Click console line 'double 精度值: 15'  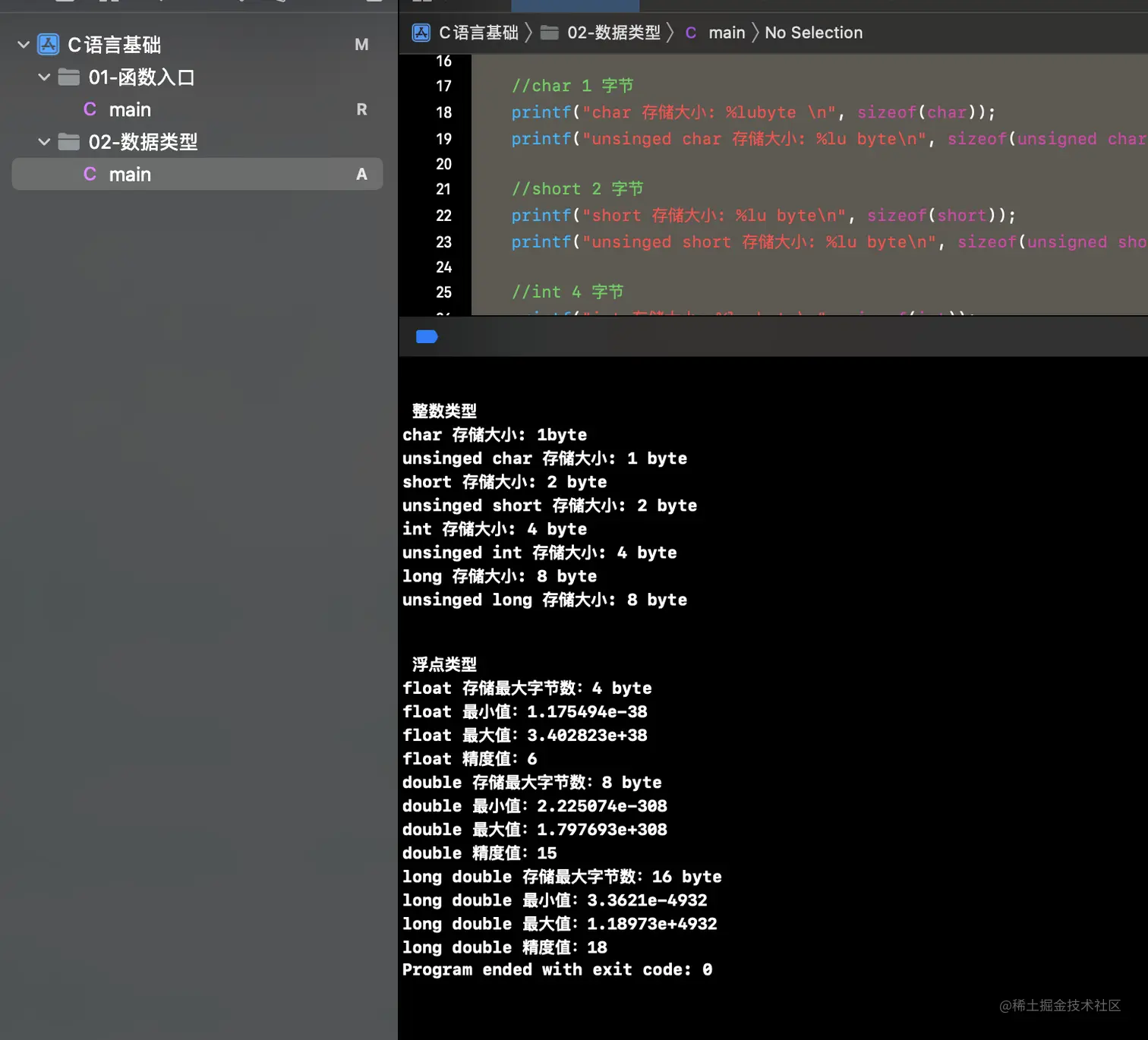click(480, 853)
